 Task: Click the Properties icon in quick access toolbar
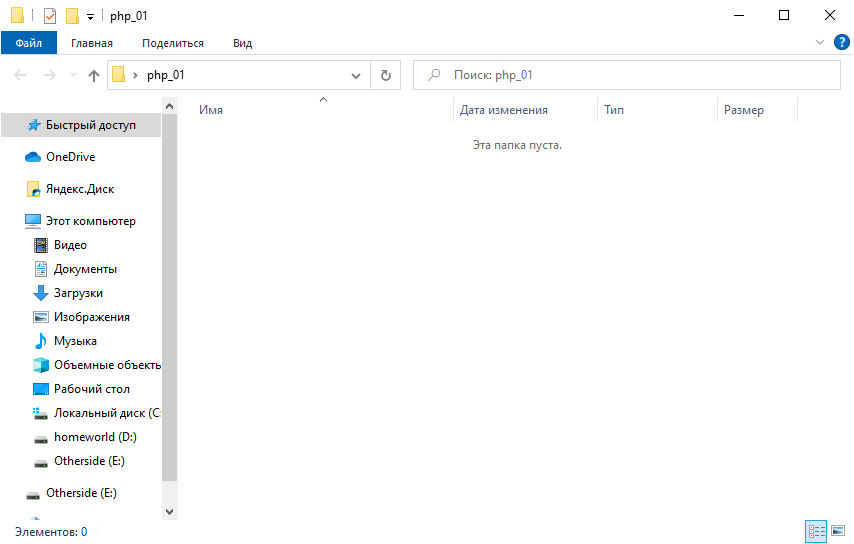coord(50,16)
